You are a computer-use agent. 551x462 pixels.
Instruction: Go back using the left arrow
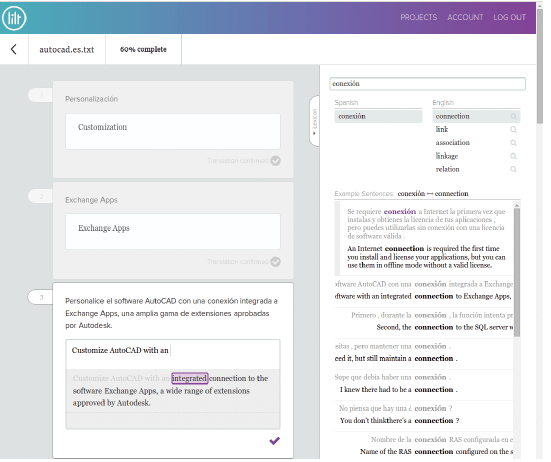pyautogui.click(x=14, y=49)
